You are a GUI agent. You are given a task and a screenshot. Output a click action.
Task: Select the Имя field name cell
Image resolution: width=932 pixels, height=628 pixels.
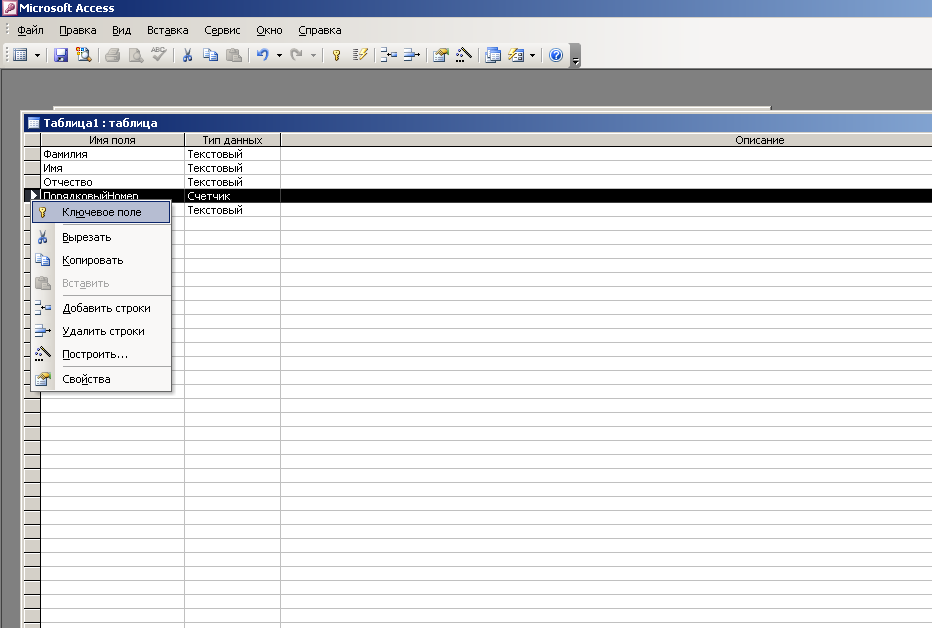[112, 168]
